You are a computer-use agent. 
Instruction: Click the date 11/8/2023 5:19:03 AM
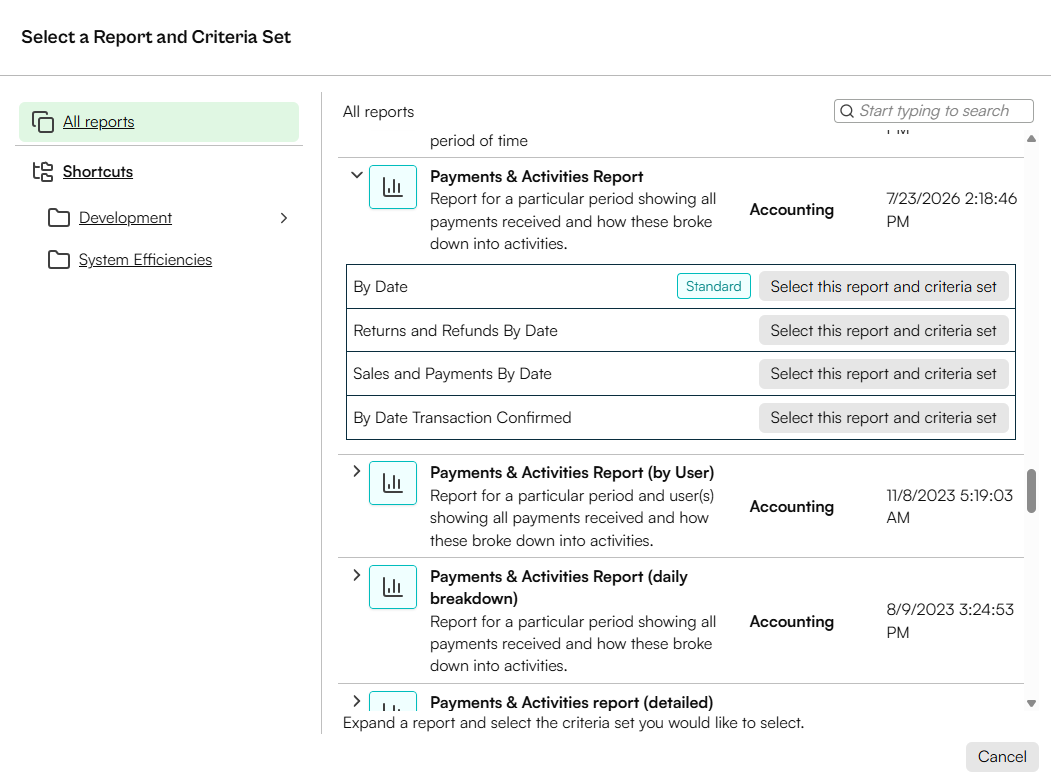click(949, 506)
